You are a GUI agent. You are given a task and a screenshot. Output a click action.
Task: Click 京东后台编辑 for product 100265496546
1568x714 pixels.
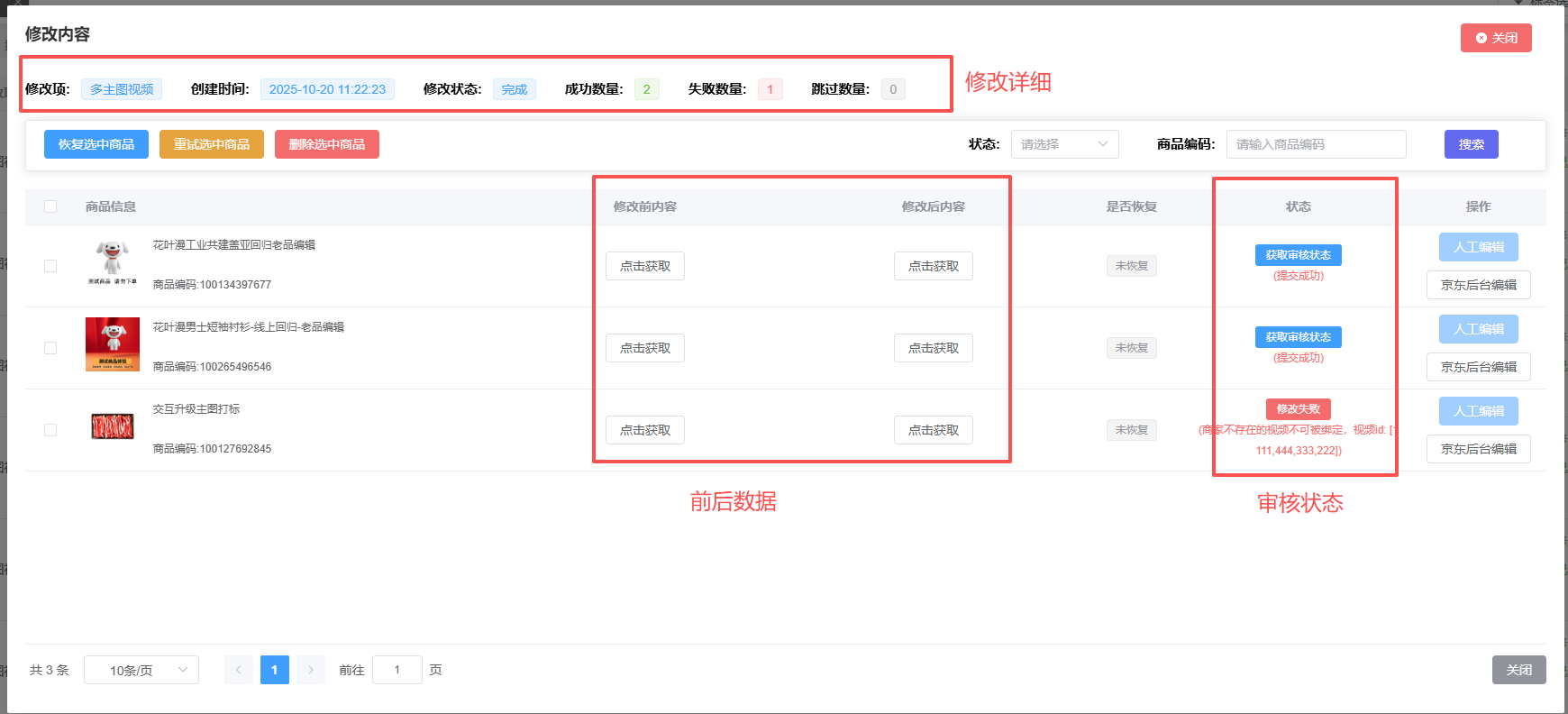click(x=1478, y=367)
